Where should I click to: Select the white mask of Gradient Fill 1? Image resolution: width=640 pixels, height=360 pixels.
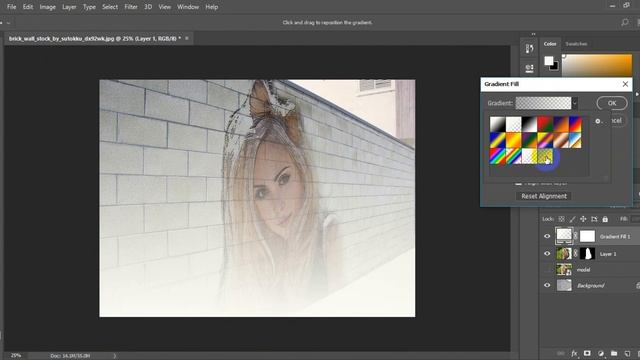click(x=587, y=236)
